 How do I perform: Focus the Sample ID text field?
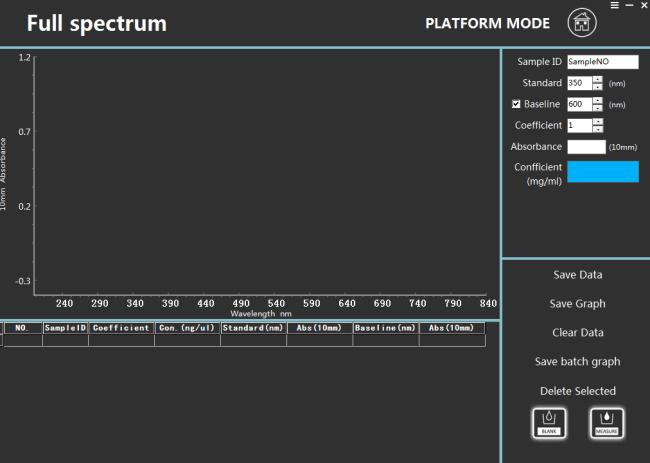point(602,62)
